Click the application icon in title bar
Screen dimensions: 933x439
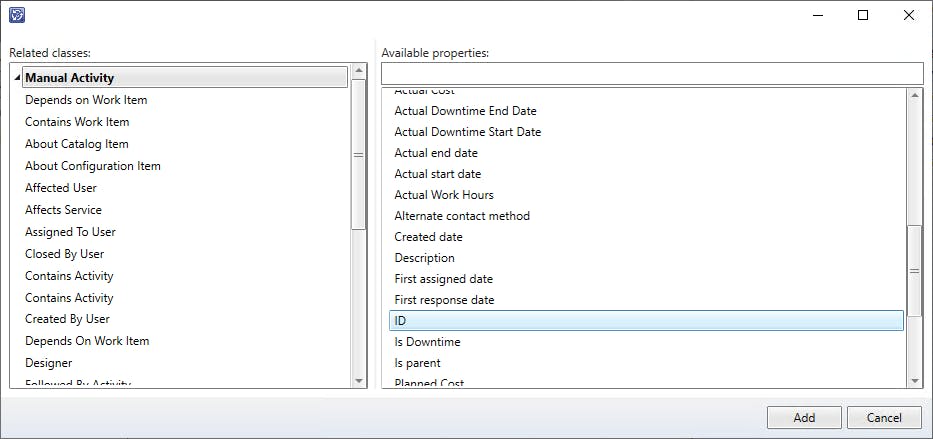coord(16,15)
